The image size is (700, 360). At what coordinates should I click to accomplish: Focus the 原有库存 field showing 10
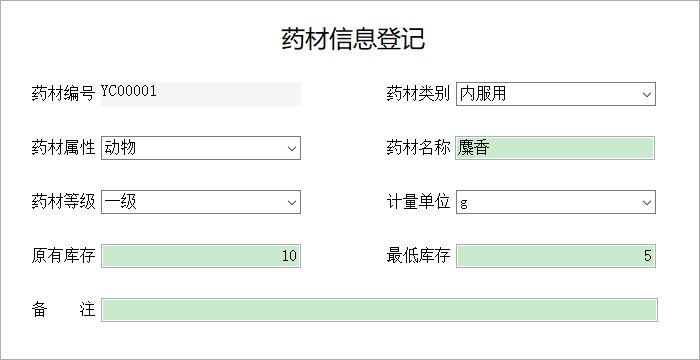coord(201,256)
